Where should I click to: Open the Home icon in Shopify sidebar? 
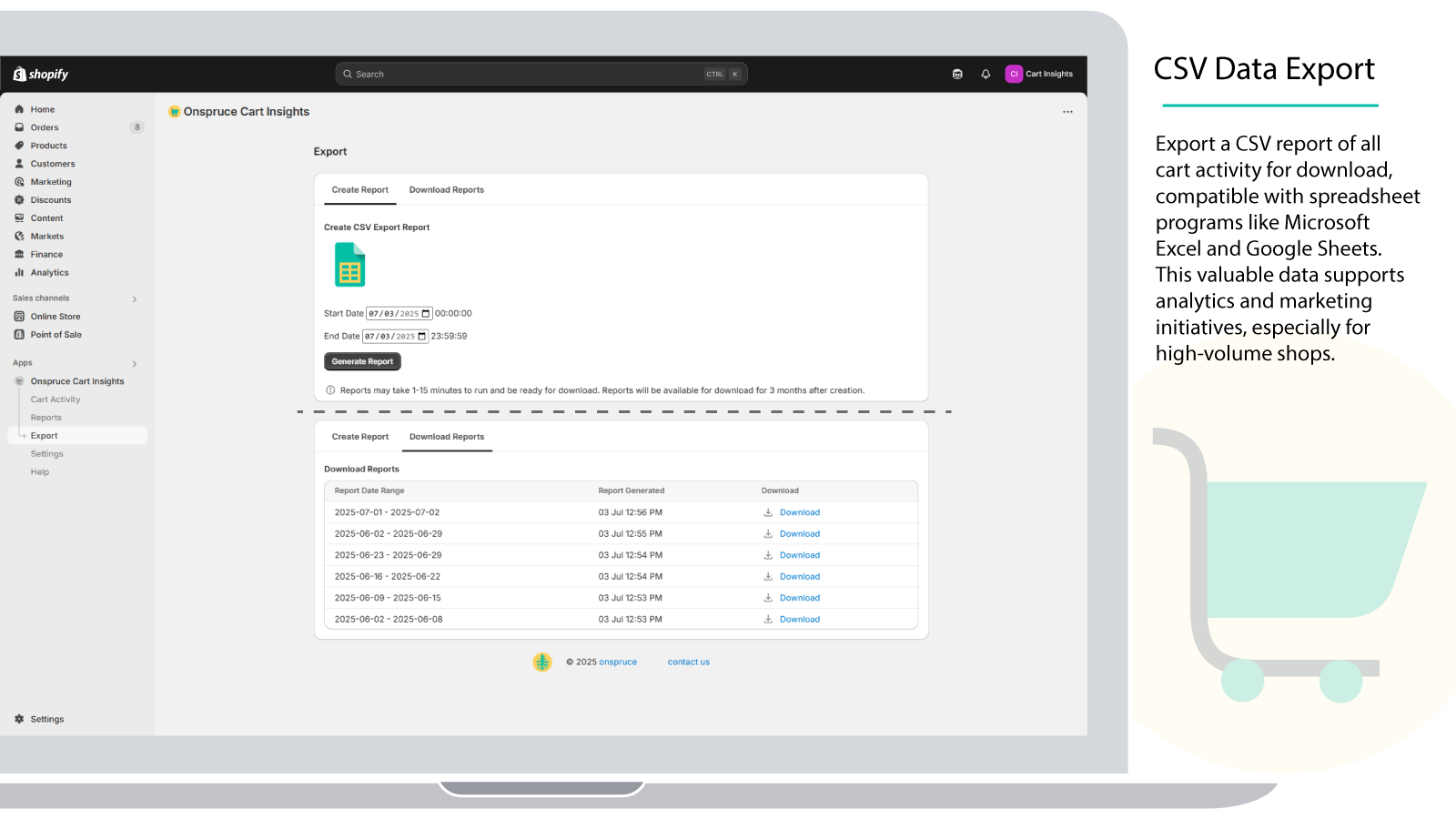tap(19, 108)
